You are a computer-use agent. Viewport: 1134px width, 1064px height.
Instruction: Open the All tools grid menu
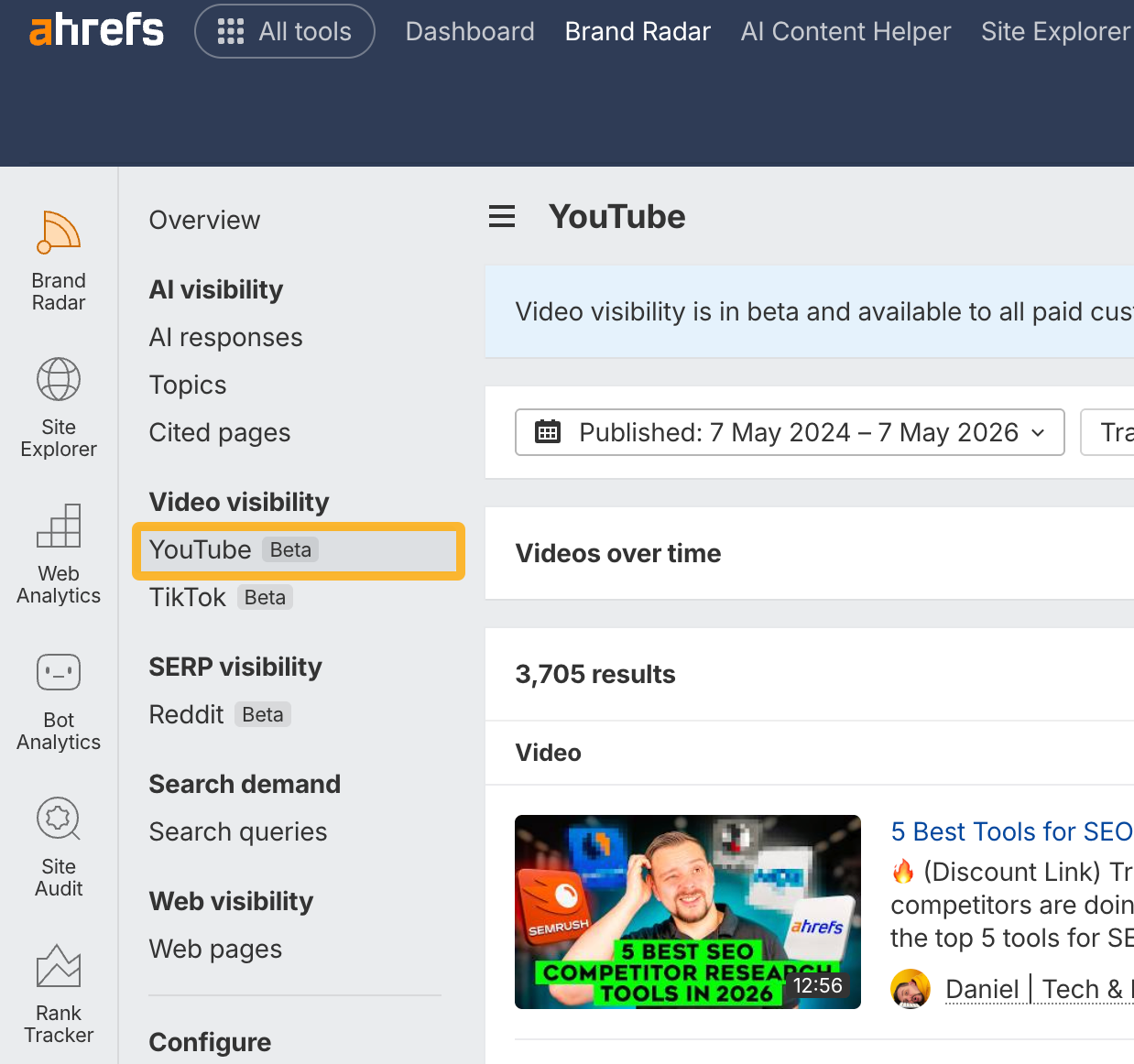(285, 31)
